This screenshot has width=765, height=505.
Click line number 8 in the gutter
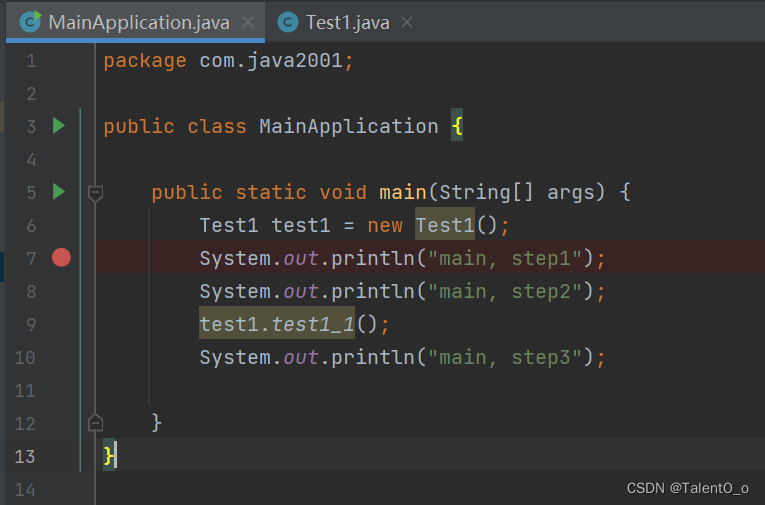[x=31, y=292]
